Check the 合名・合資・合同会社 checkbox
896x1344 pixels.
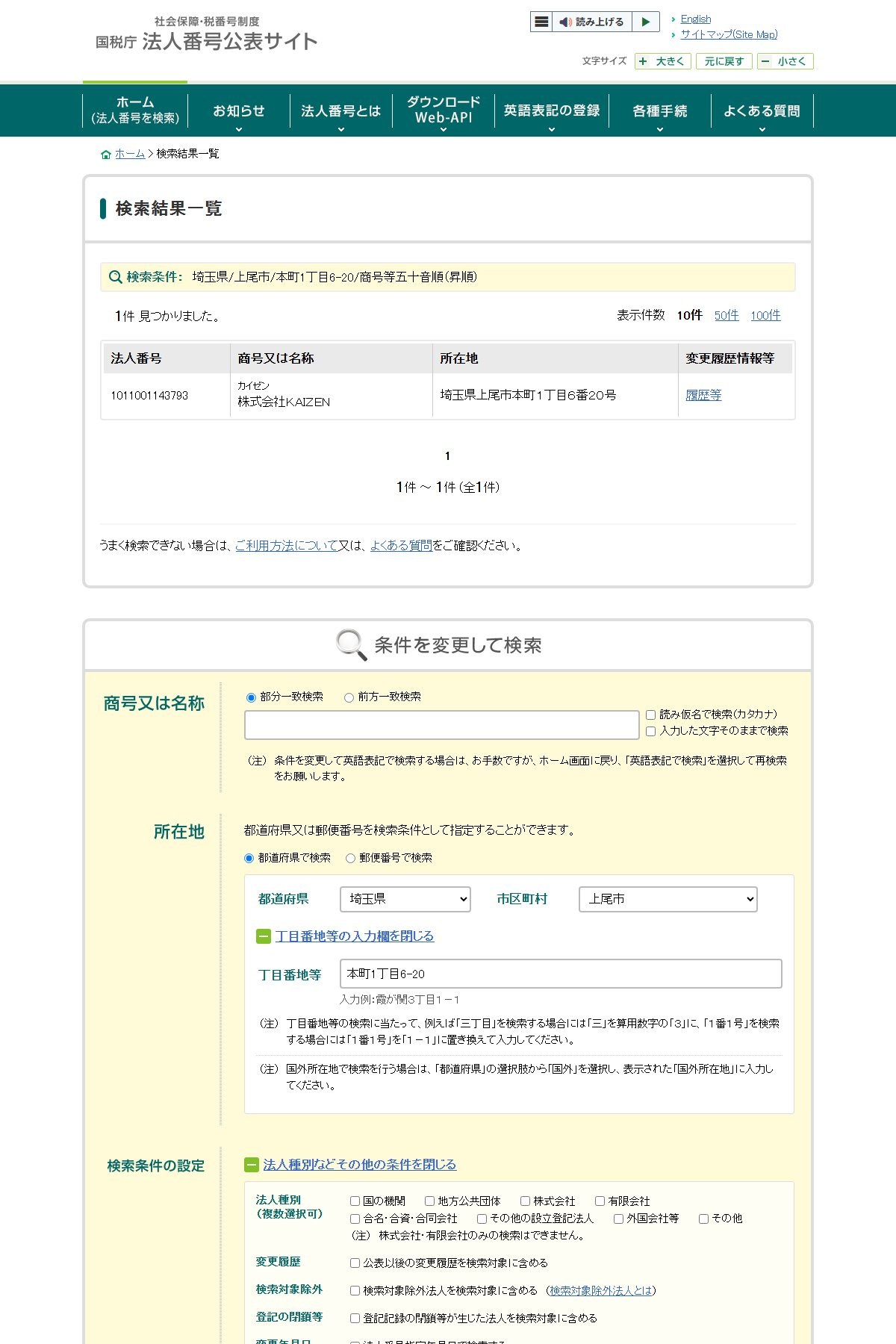point(355,1219)
